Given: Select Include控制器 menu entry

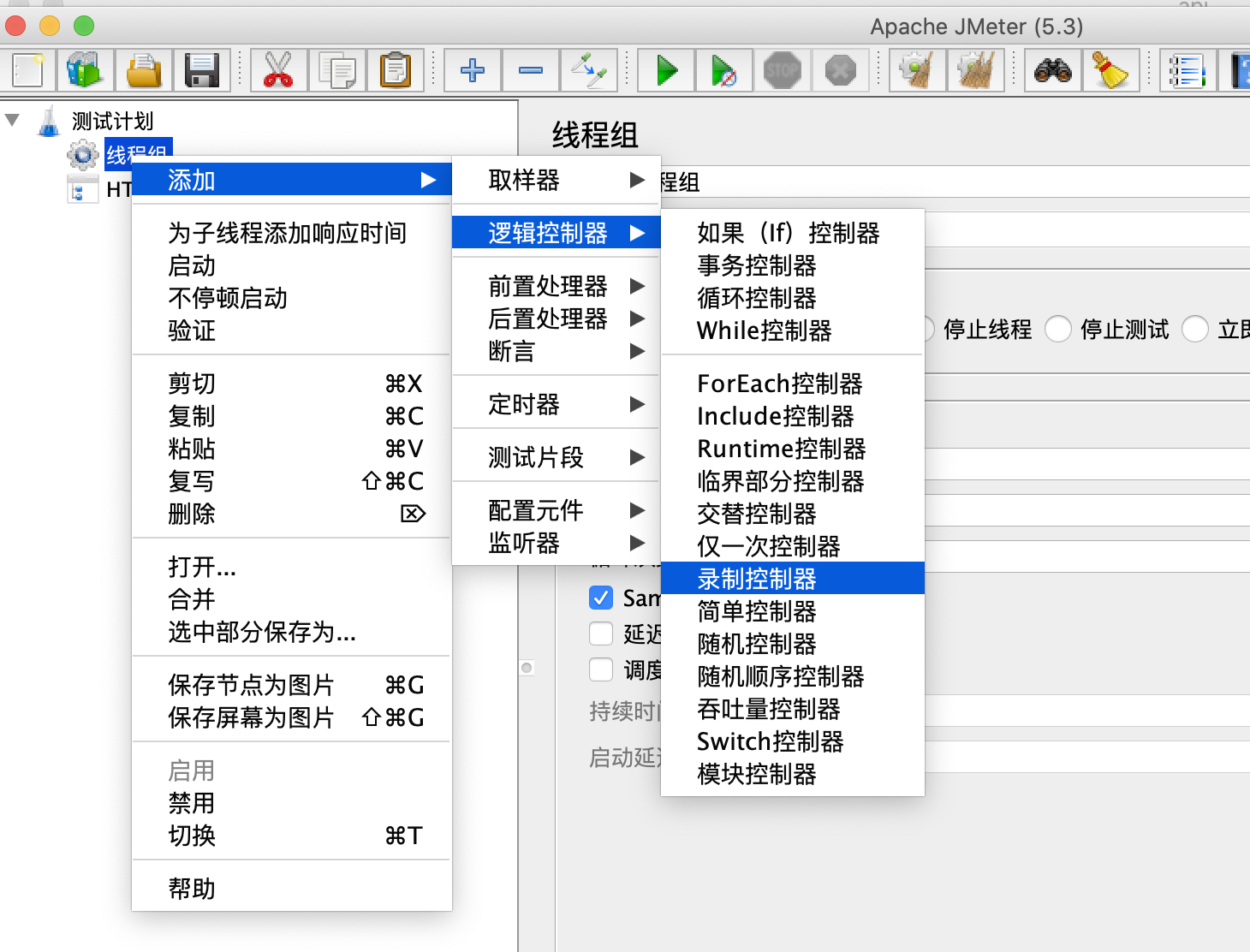Looking at the screenshot, I should [x=793, y=416].
